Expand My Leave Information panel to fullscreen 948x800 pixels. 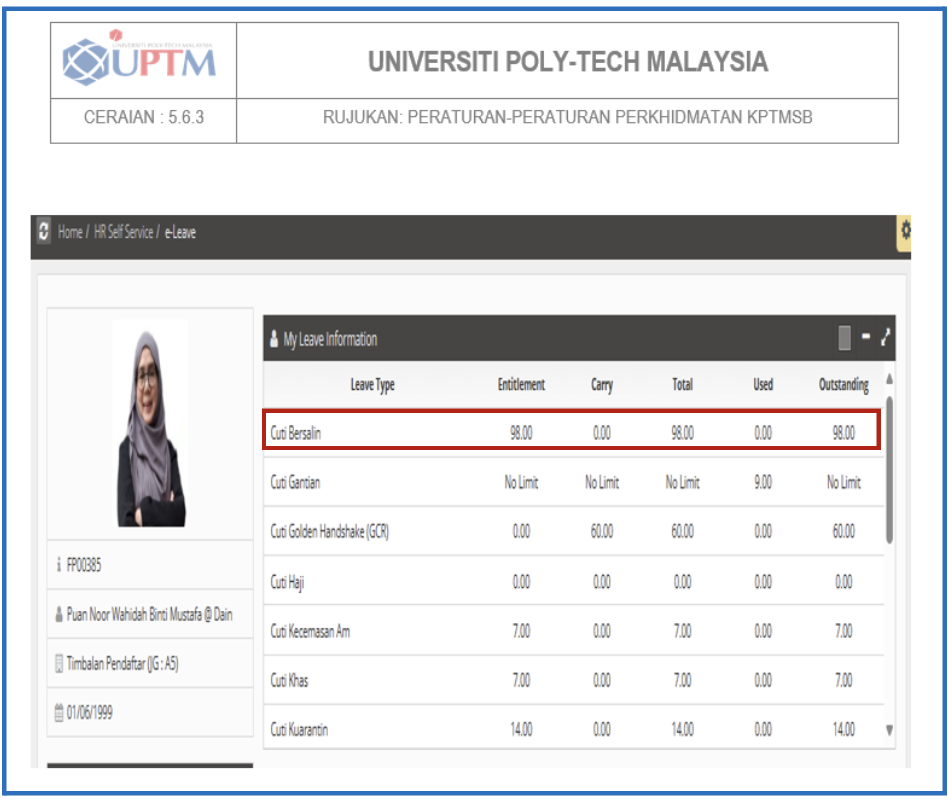pos(885,339)
